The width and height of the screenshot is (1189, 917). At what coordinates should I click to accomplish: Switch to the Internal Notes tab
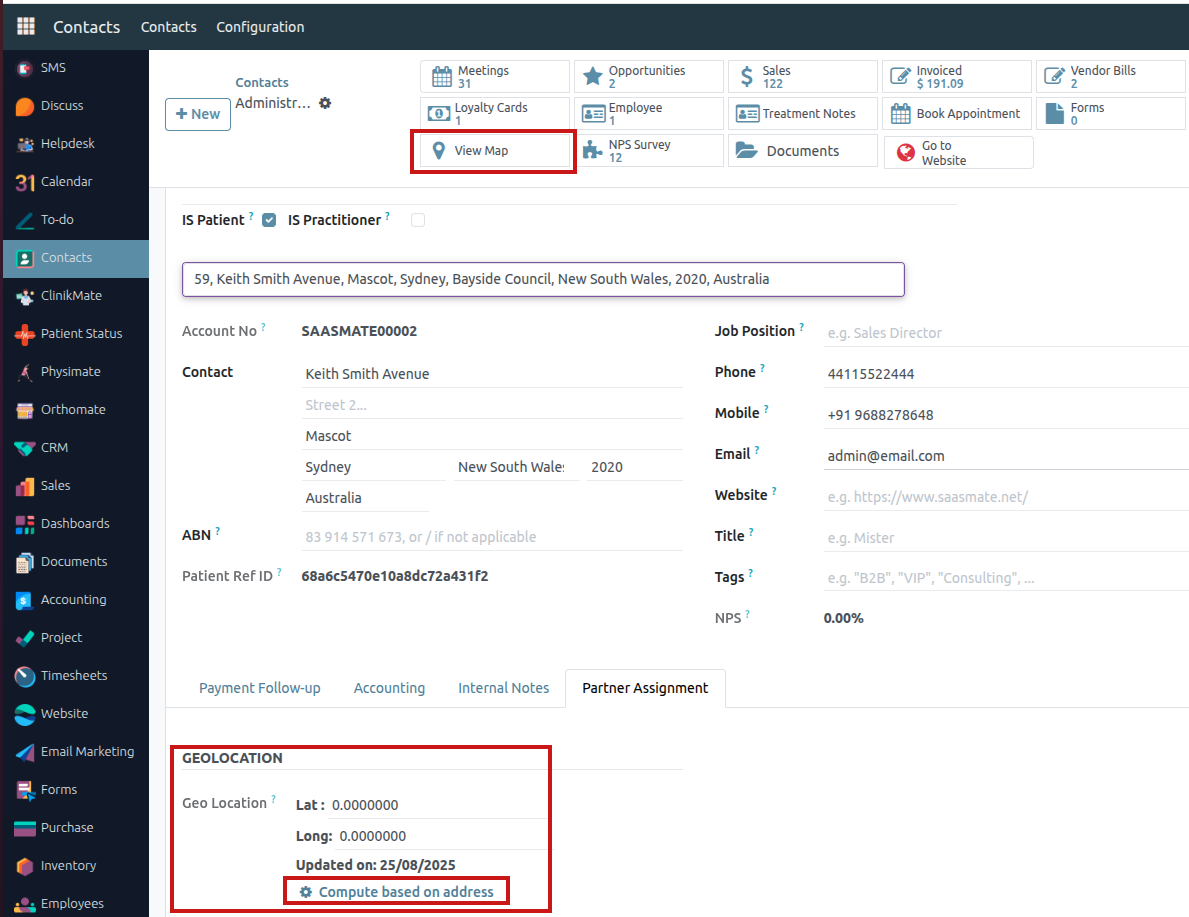(503, 688)
